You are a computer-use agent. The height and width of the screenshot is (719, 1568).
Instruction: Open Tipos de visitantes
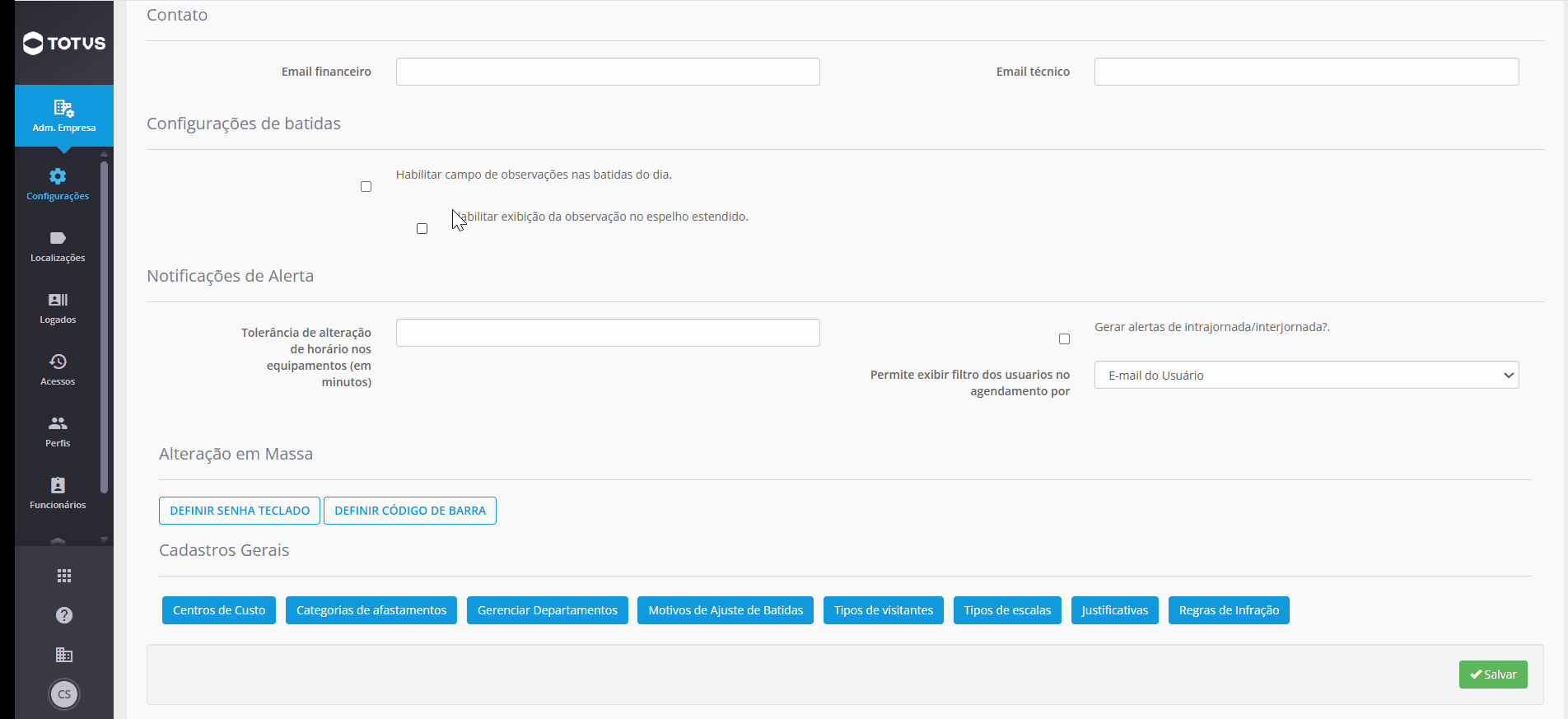884,610
